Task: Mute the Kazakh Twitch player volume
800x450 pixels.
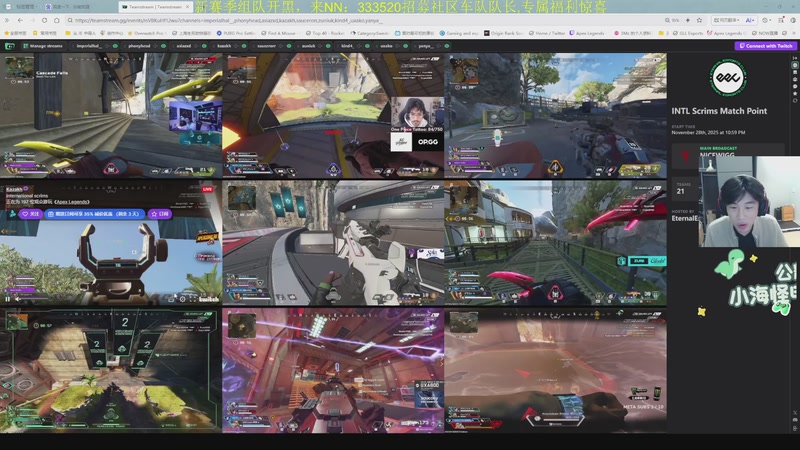Action: tap(18, 299)
